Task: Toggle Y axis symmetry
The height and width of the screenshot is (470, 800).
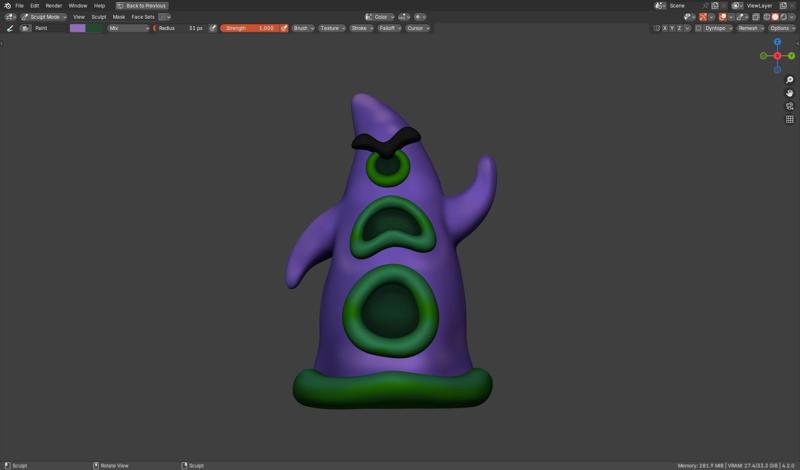Action: 672,28
